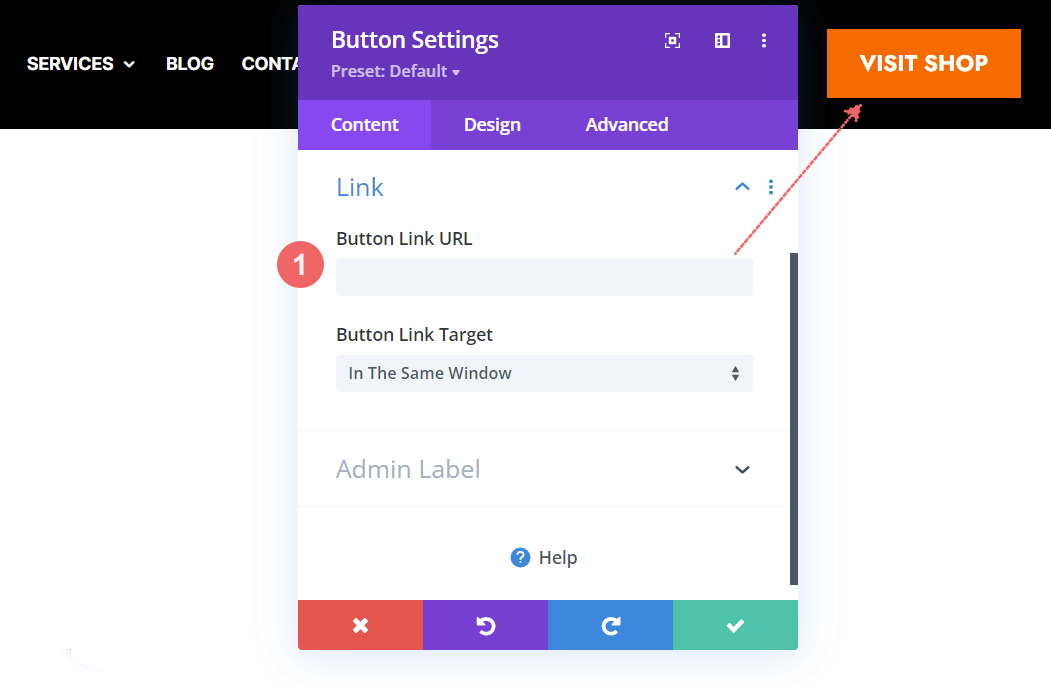
Task: Click the modal scrollbar on the right
Action: point(794,420)
